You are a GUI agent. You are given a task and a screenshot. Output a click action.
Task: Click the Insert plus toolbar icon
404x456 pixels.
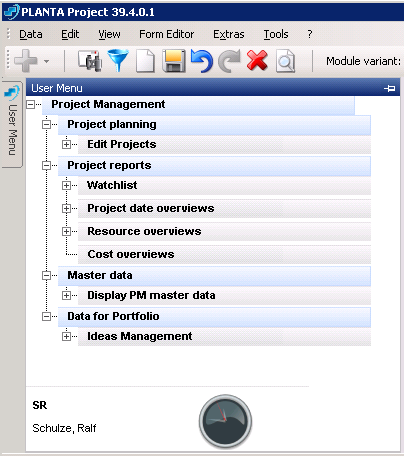point(26,61)
